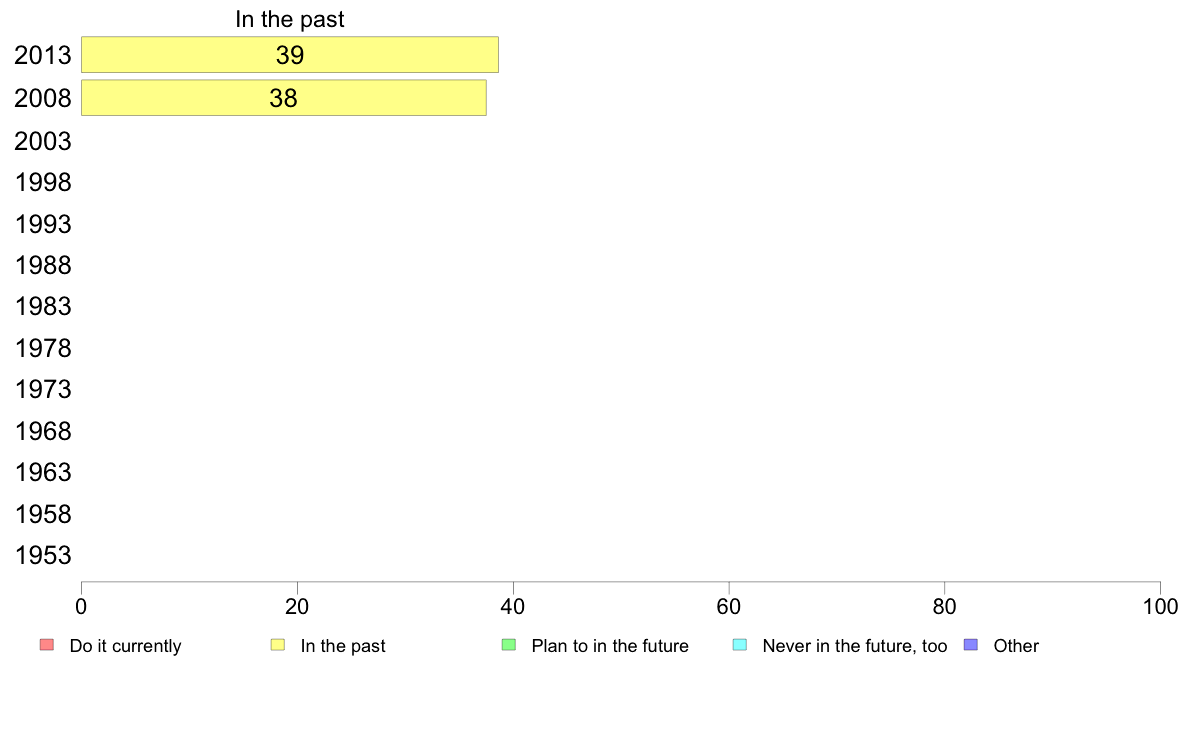The image size is (1188, 736).
Task: Click the In the past chart title
Action: tap(289, 19)
